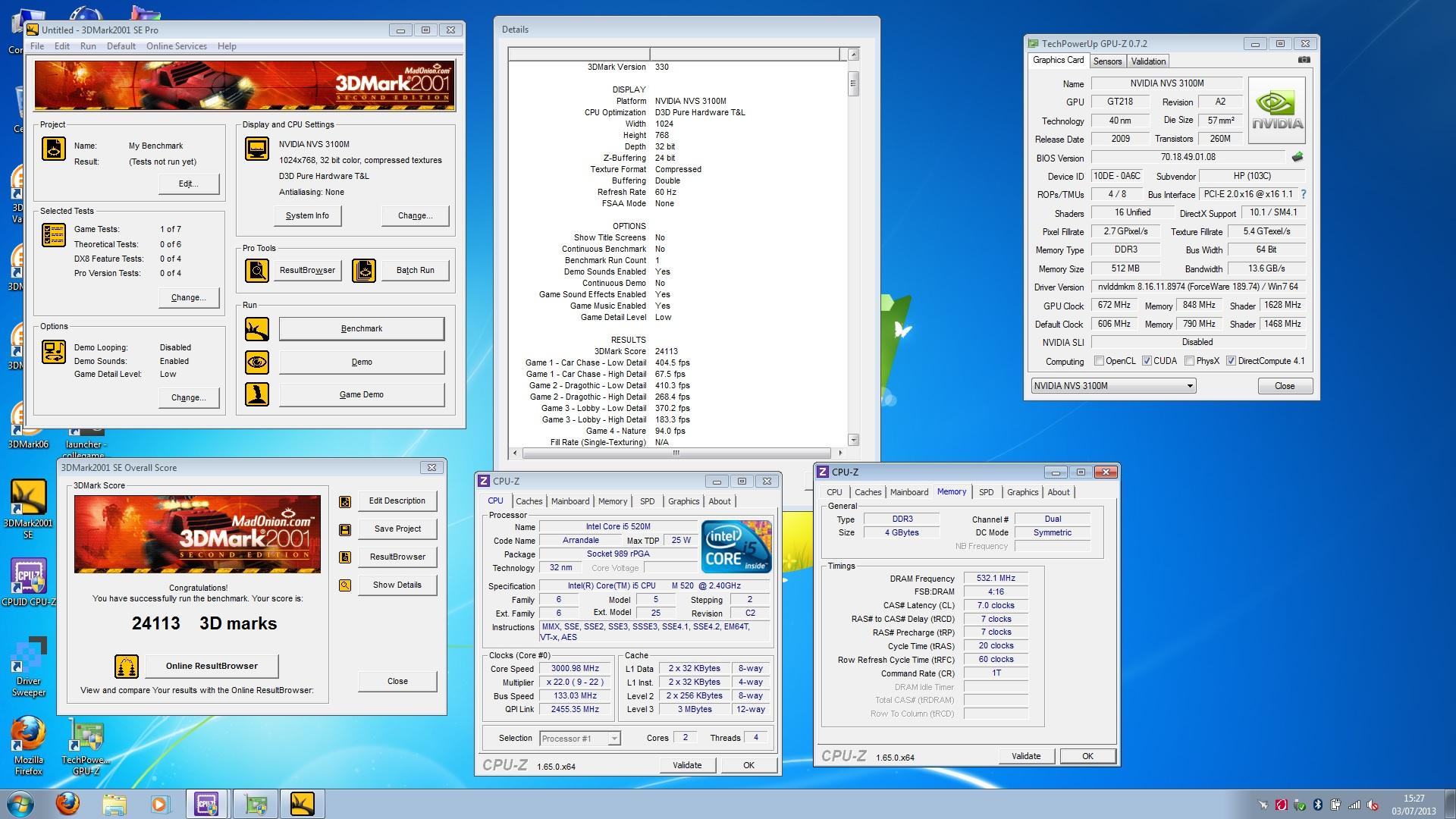Click Validate in the left CPU-Z window
Viewport: 1456px width, 819px height.
pos(687,765)
